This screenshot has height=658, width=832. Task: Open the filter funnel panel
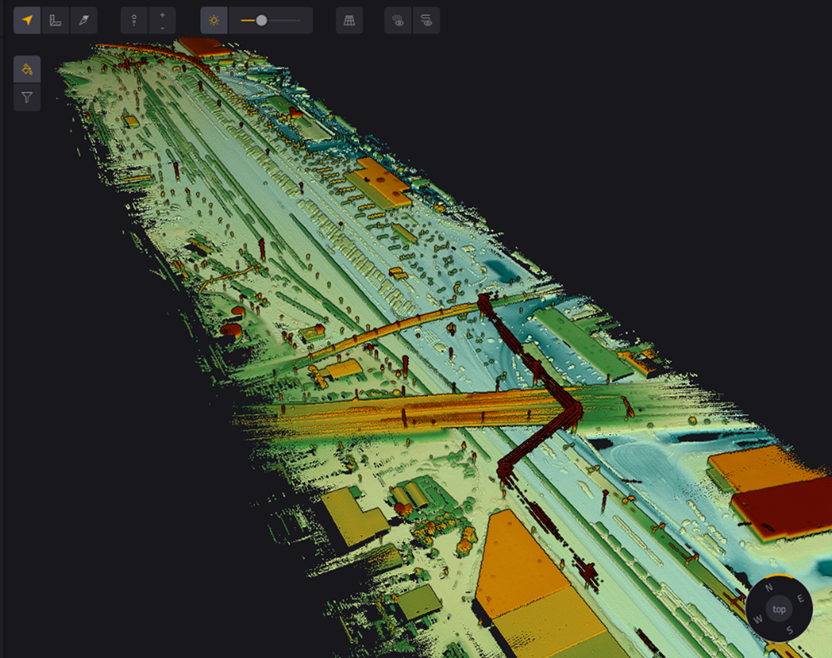pyautogui.click(x=27, y=97)
